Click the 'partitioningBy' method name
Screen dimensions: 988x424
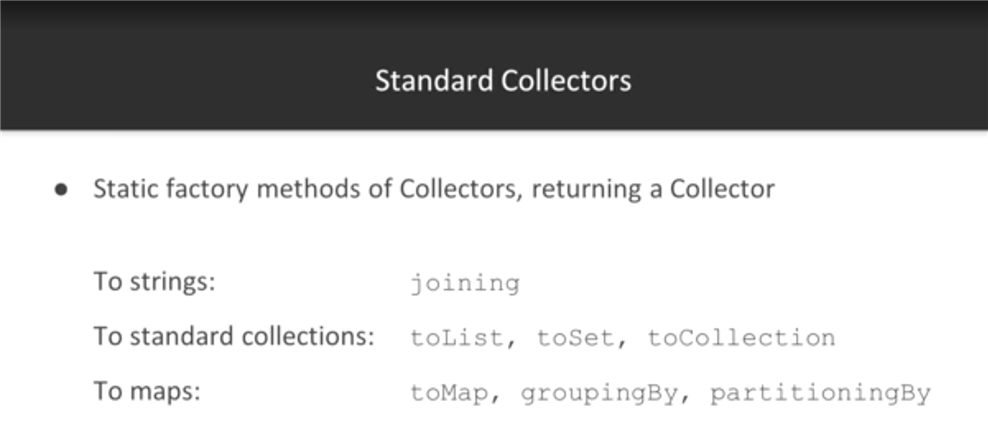click(820, 394)
